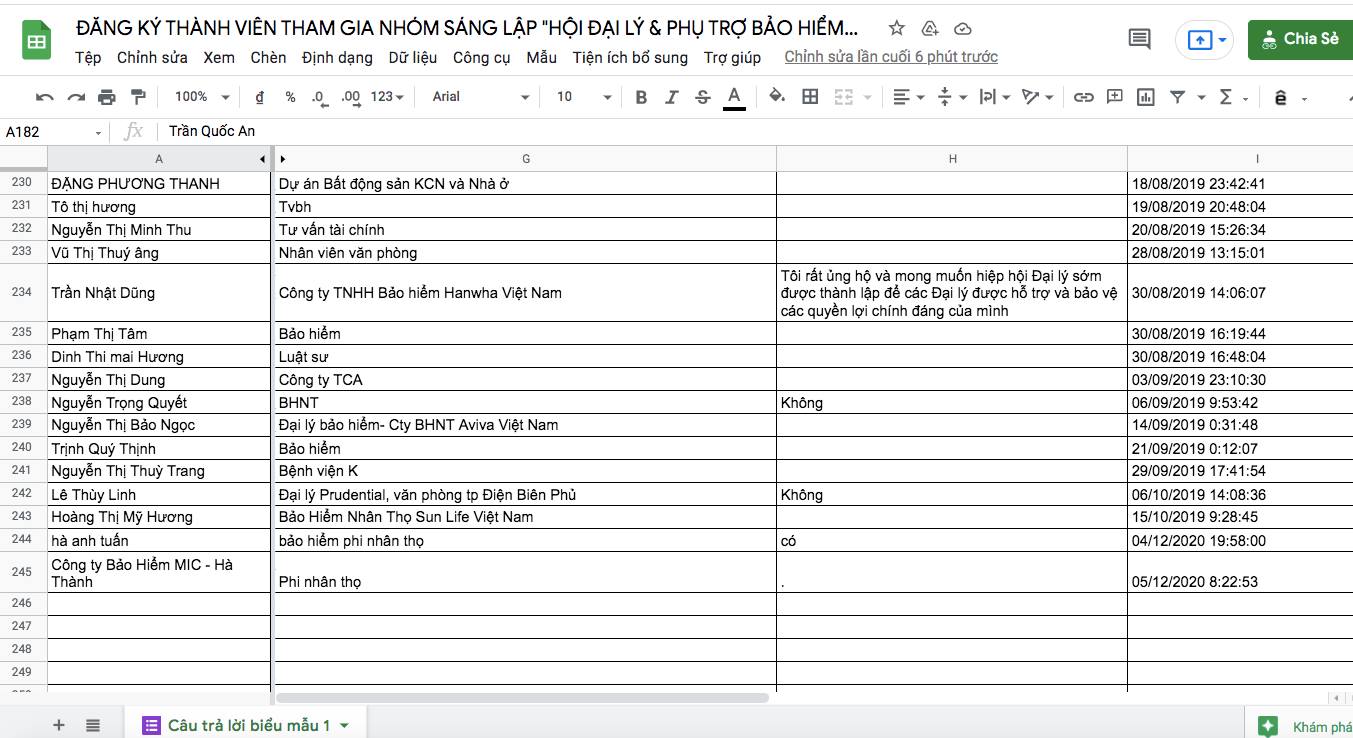Insert a comment from toolbar
The image size is (1353, 738).
point(1114,97)
